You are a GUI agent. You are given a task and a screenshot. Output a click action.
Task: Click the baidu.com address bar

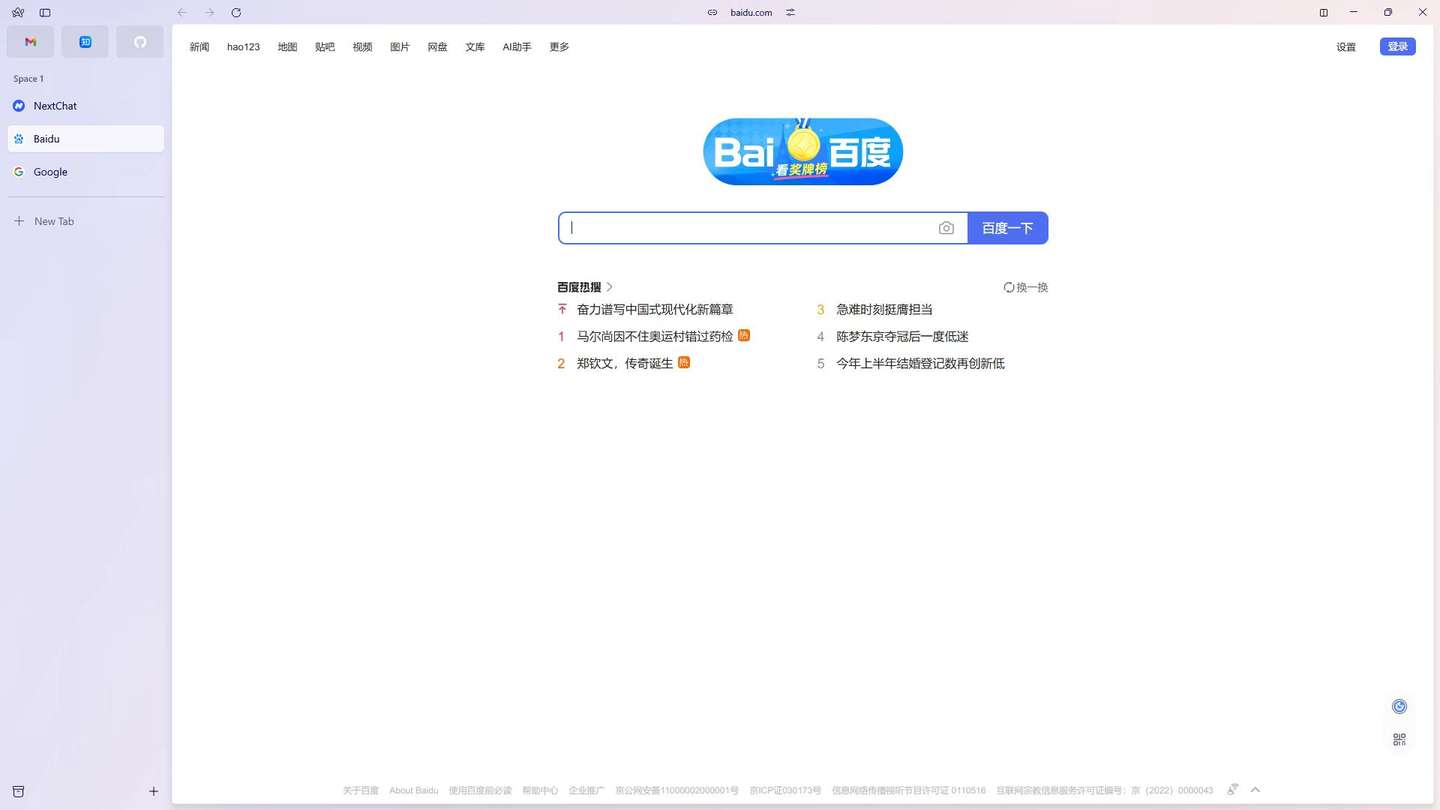(751, 13)
